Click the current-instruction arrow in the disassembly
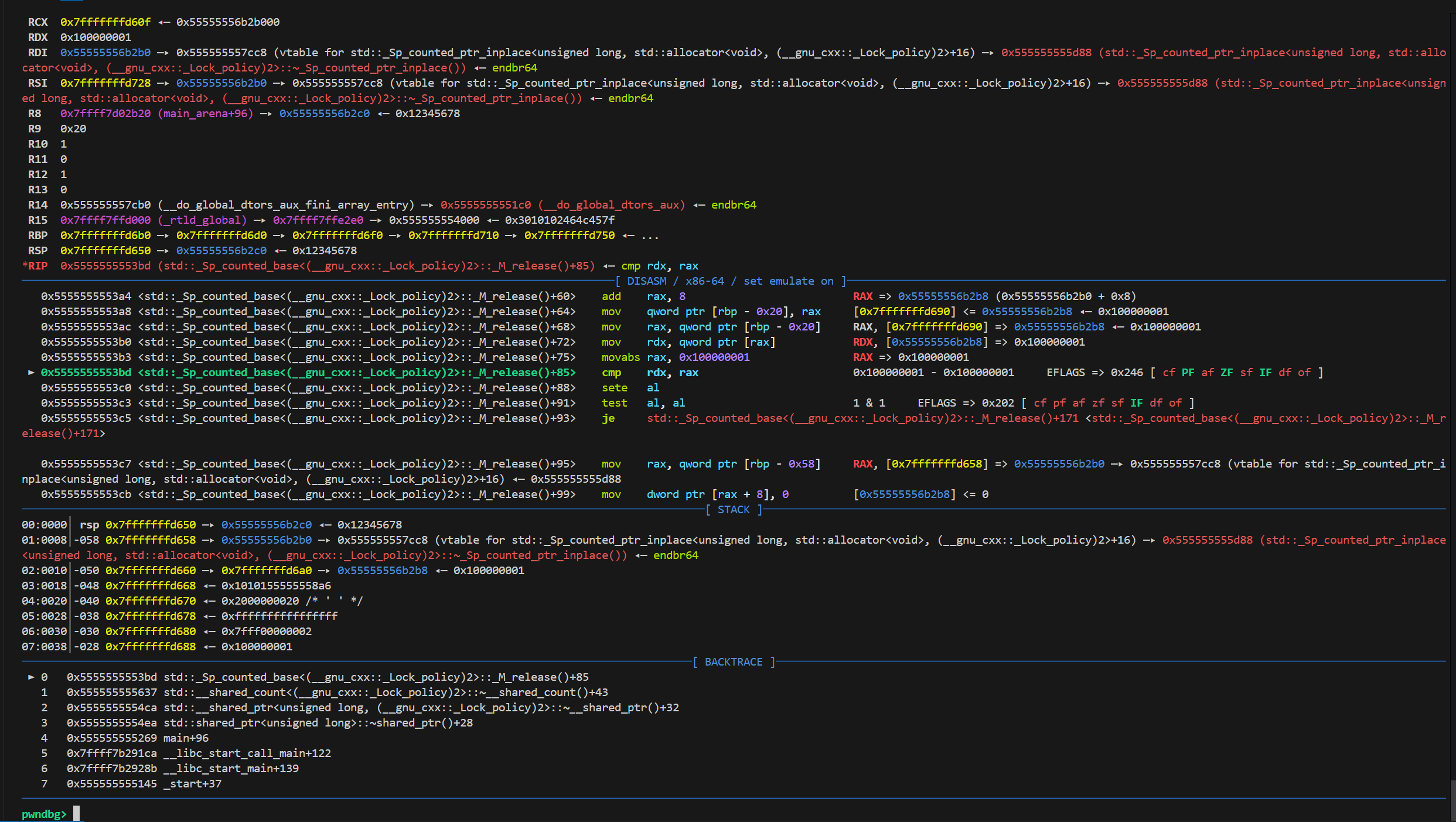Screen dimensions: 1456x822 [31, 373]
